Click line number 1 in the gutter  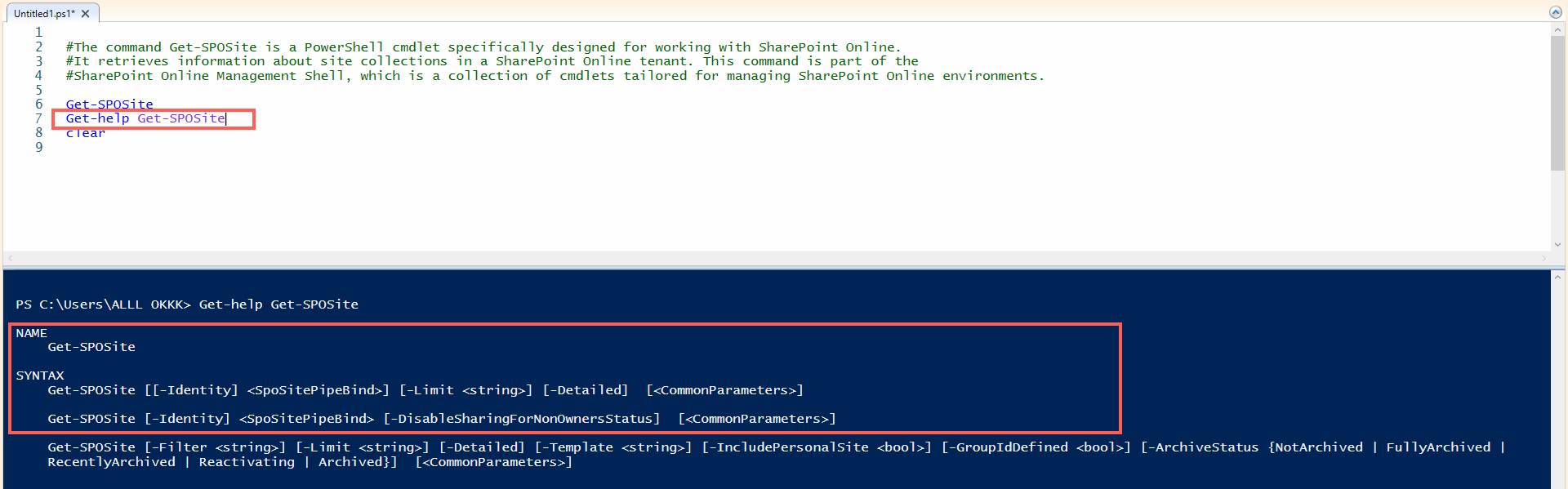38,33
